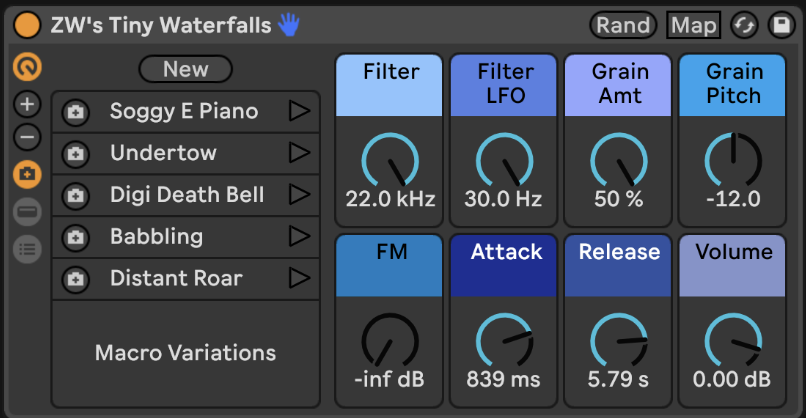This screenshot has height=418, width=806.
Task: Launch the Digi Death Bell variation
Action: (298, 194)
